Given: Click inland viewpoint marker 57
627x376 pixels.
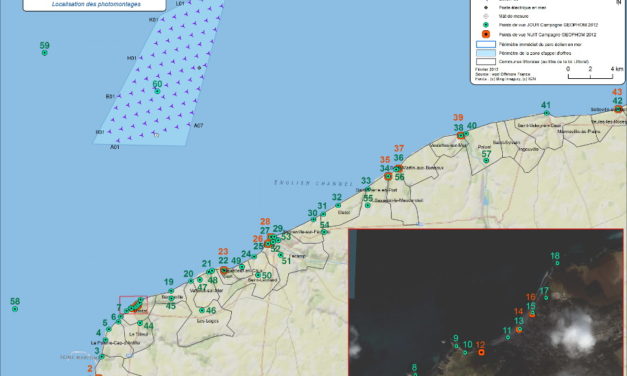Looking at the screenshot, I should (x=486, y=160).
